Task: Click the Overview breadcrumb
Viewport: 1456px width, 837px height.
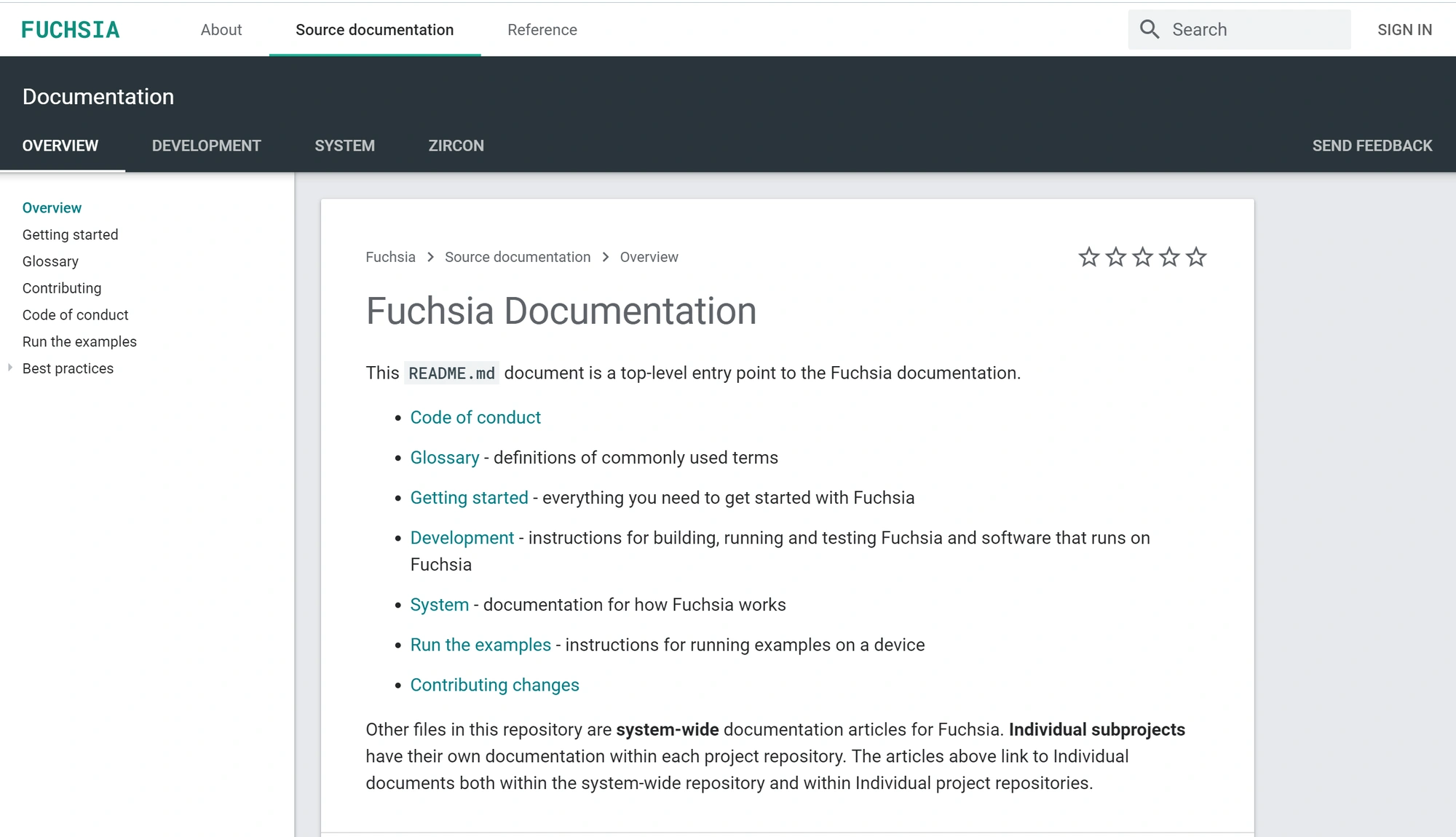Action: pos(649,257)
